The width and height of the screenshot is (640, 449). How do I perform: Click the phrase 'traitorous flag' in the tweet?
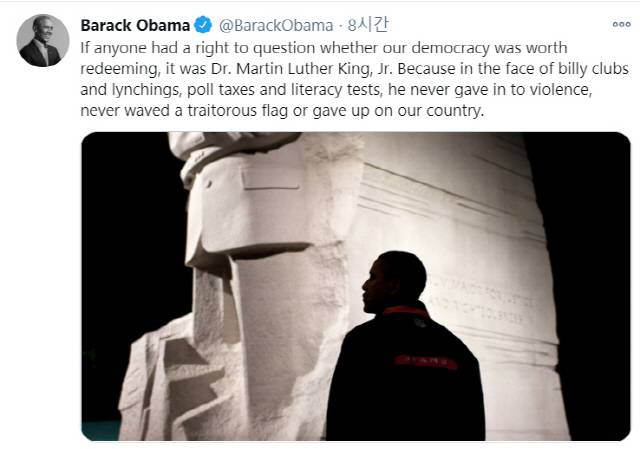(238, 111)
